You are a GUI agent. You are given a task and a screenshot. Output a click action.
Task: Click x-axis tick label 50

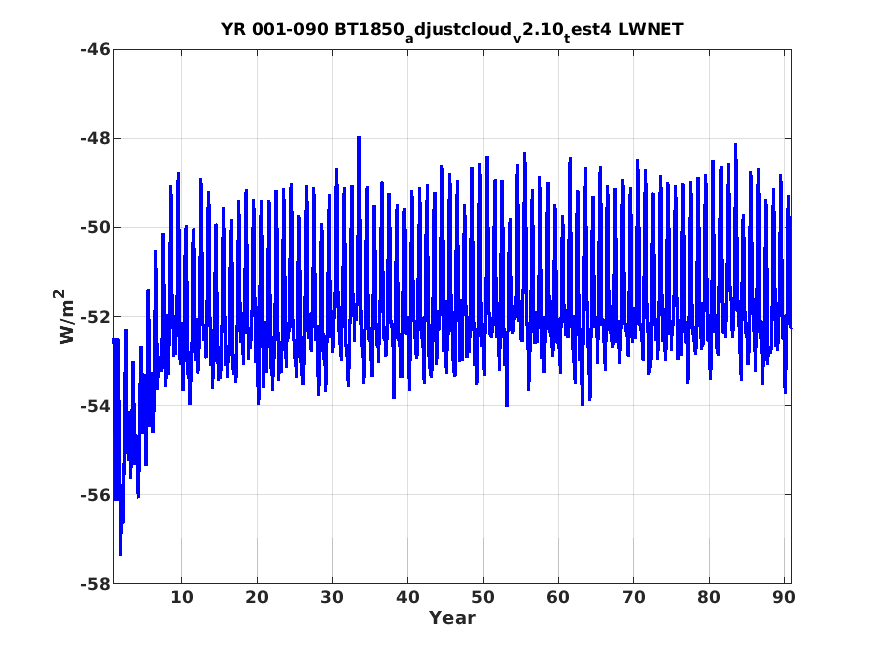[x=483, y=597]
